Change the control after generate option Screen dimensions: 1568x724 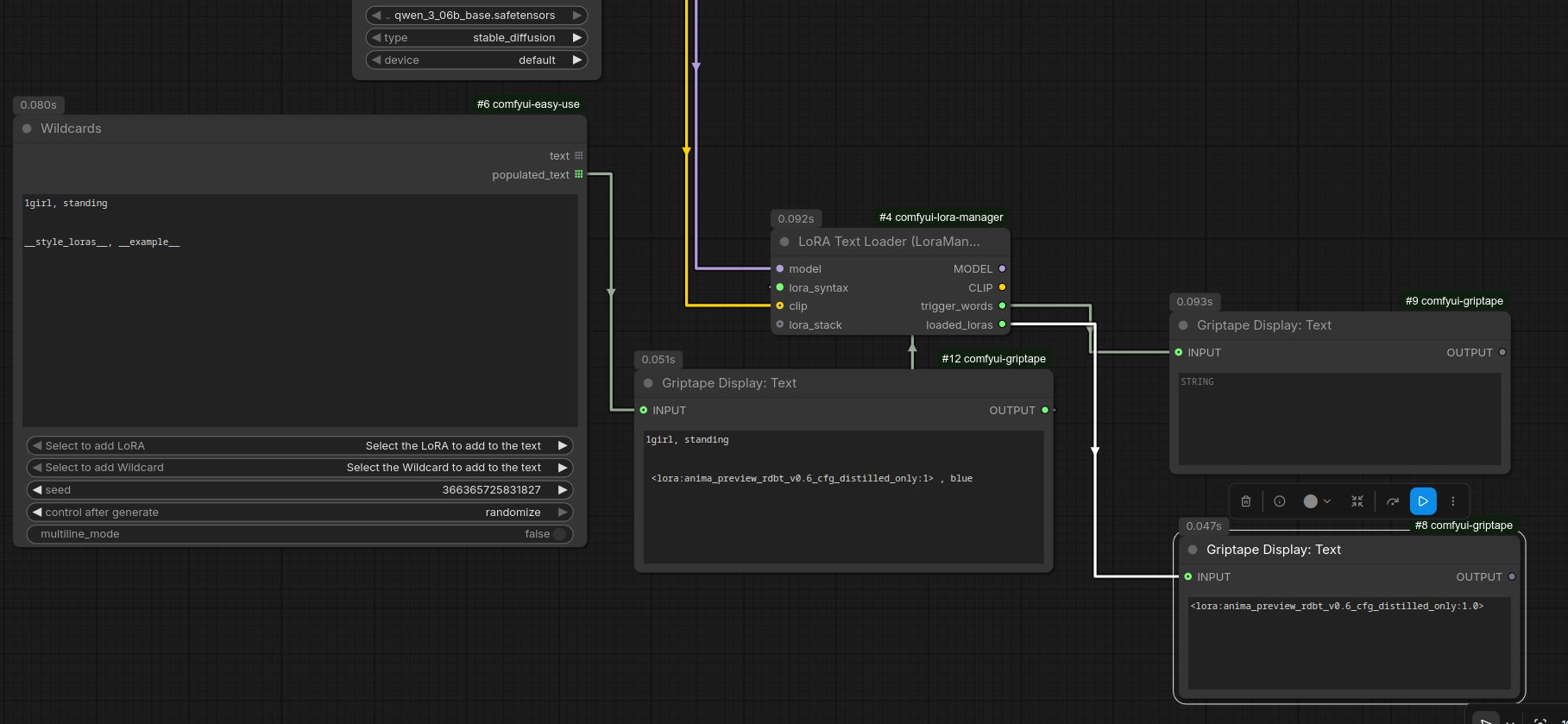[x=299, y=513]
